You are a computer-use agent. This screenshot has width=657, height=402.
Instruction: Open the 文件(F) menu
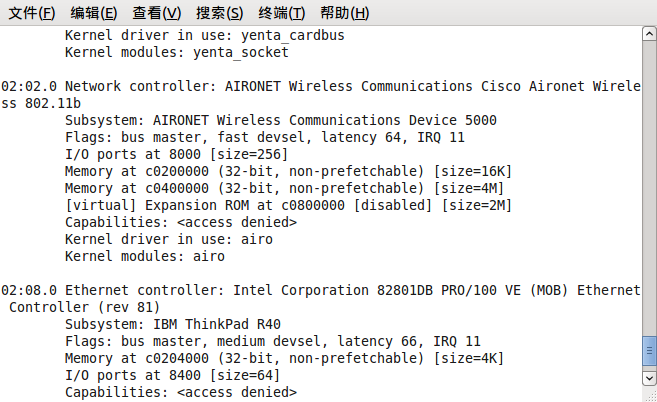click(32, 13)
